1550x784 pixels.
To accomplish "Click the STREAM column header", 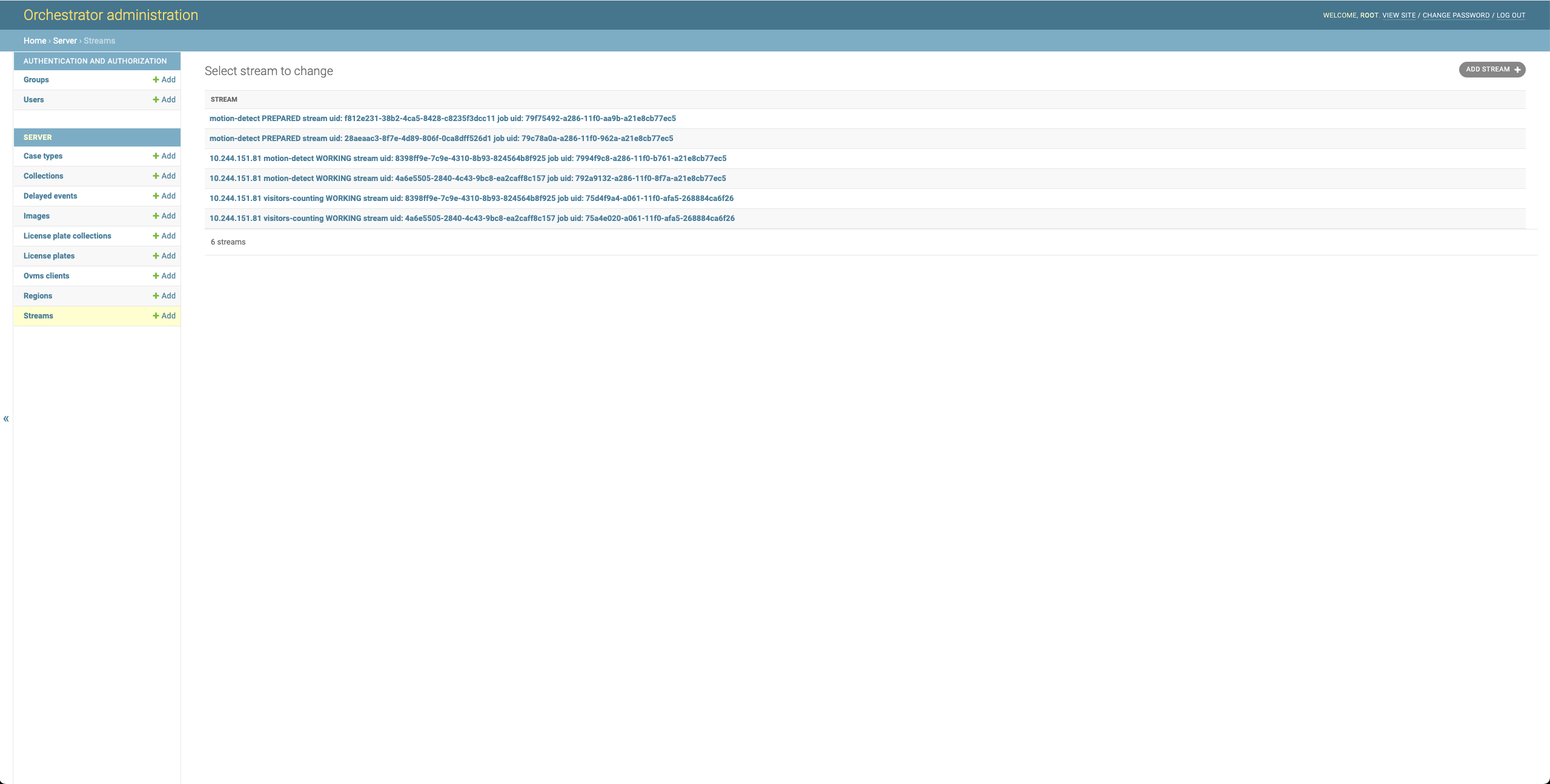I will [224, 99].
